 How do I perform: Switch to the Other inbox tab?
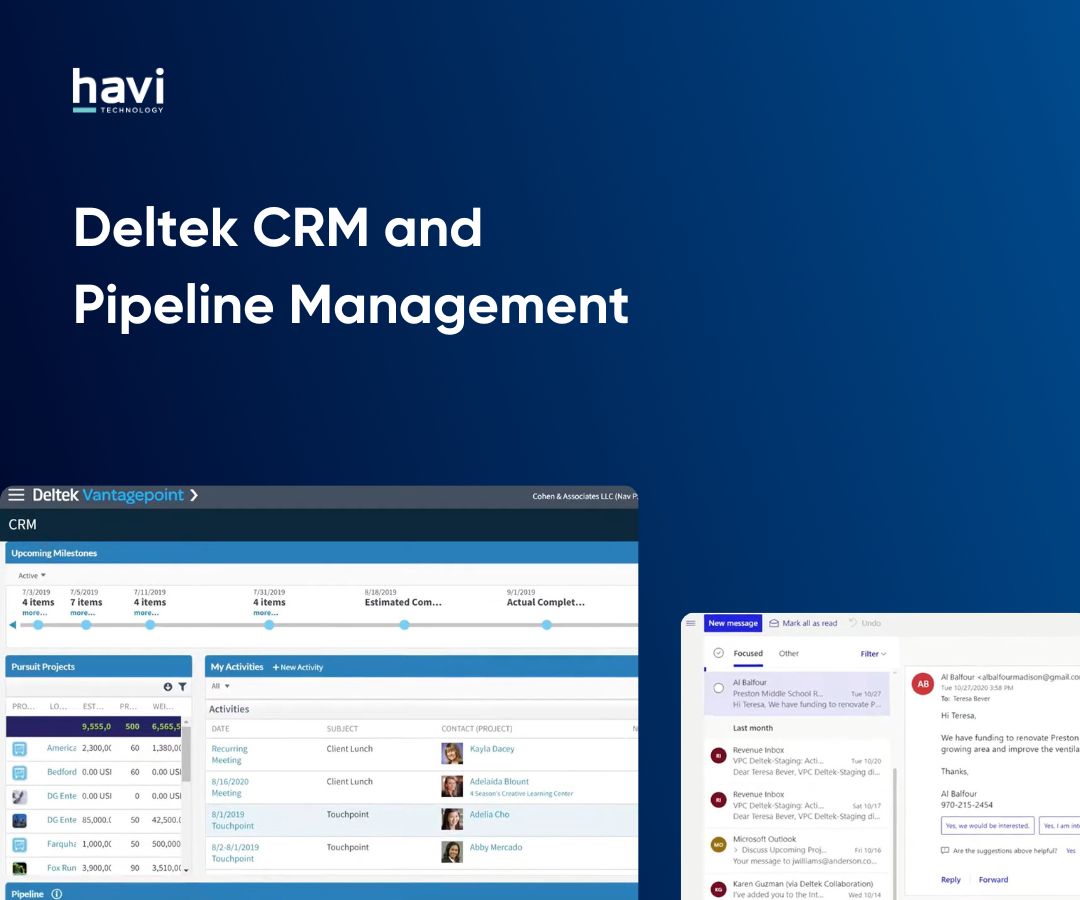click(789, 653)
